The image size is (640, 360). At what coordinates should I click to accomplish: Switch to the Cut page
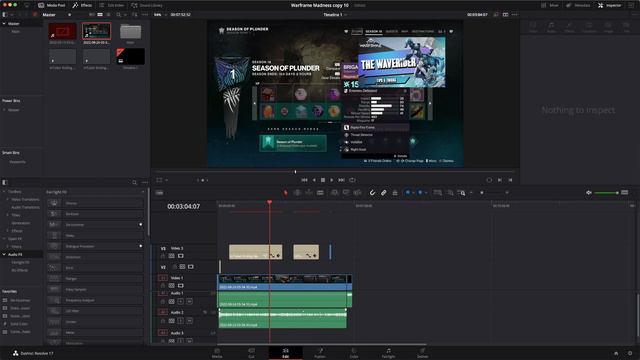point(251,353)
